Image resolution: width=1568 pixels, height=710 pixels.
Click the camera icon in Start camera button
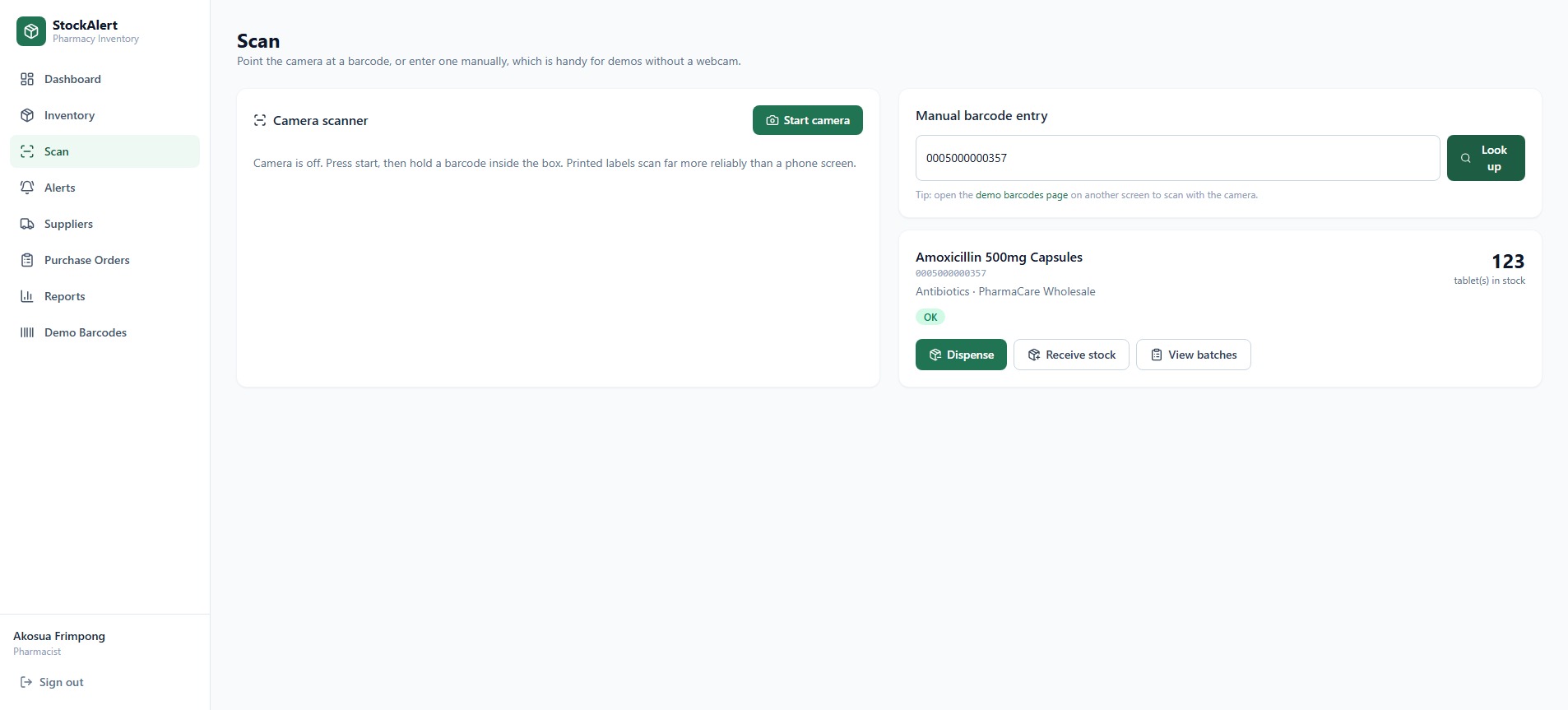(772, 120)
